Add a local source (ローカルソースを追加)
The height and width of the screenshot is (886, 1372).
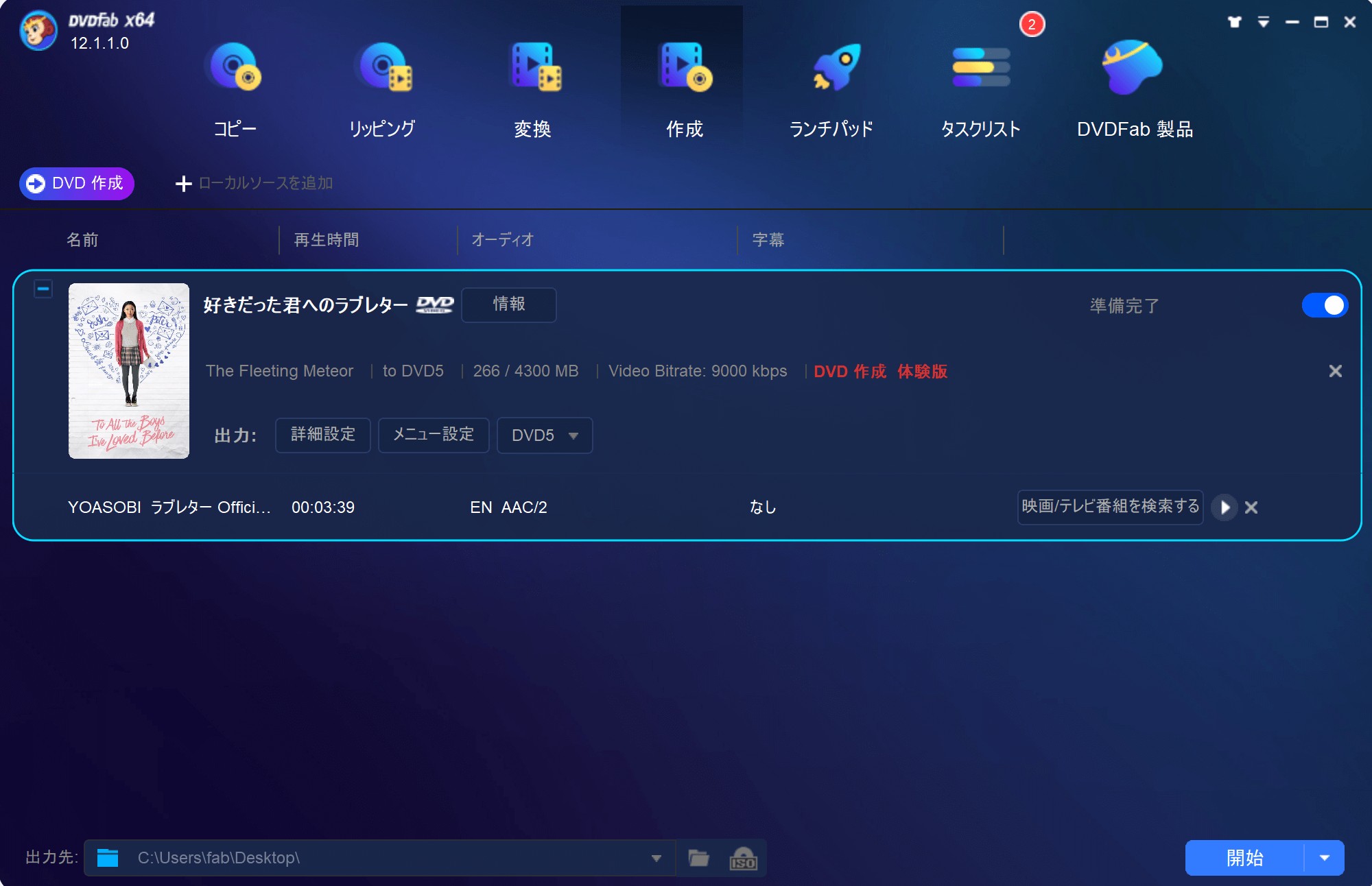point(254,183)
